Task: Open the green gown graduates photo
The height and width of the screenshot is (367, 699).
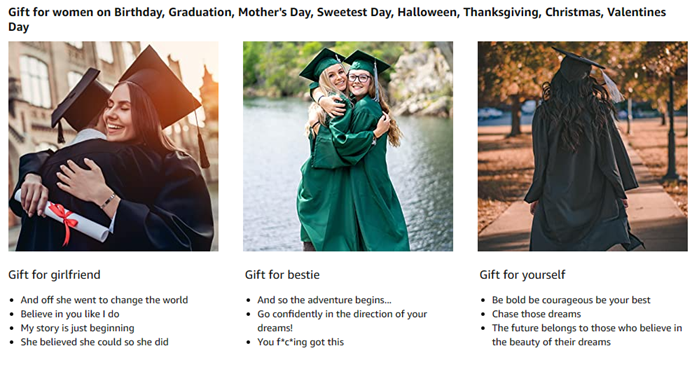Action: (x=348, y=146)
